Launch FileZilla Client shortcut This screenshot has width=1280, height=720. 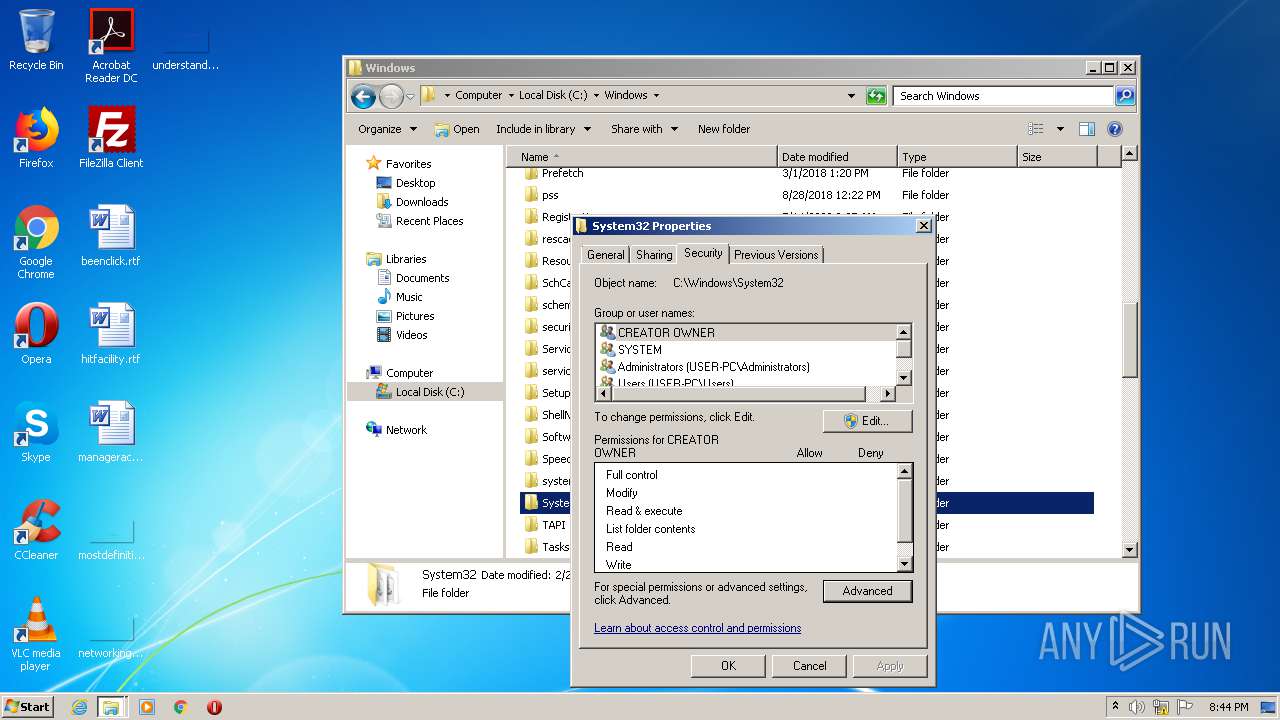(x=111, y=138)
